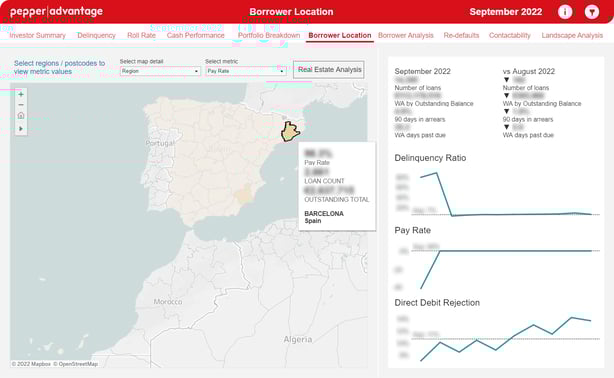Expand map tools arrow icon
Viewport: 614px width, 378px height.
21,128
